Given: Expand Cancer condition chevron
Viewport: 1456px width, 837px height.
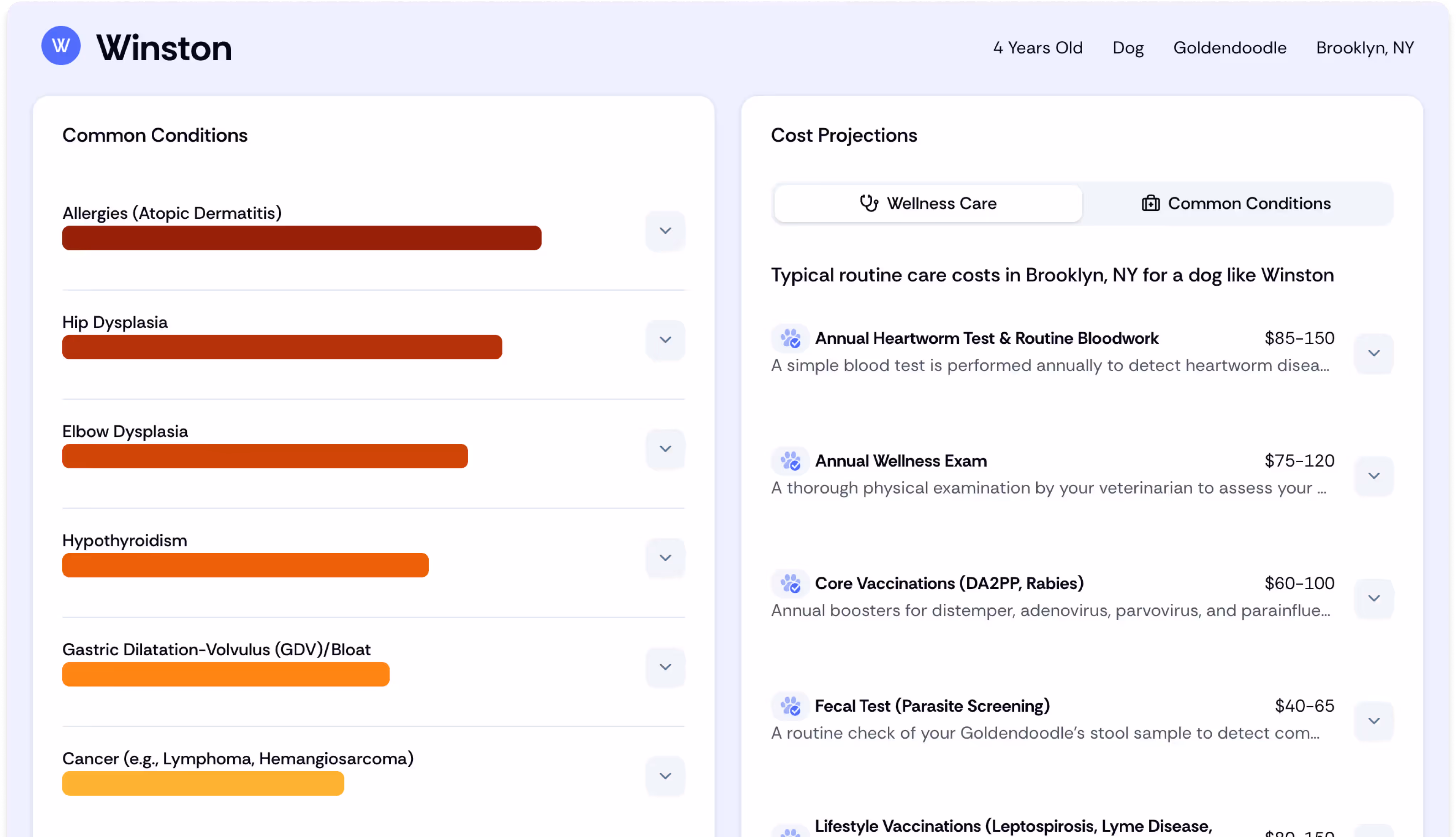Looking at the screenshot, I should point(665,776).
